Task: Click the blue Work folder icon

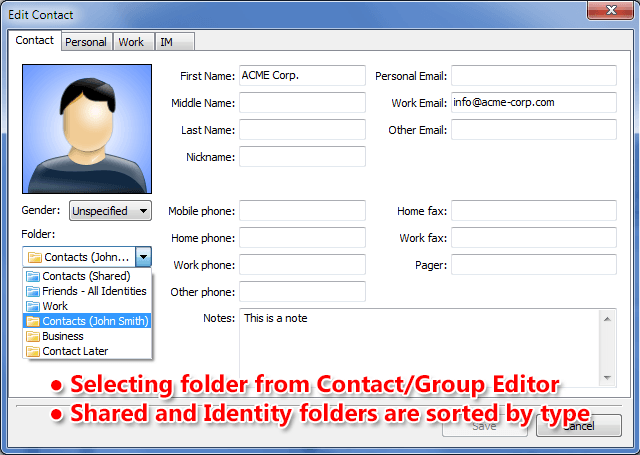Action: click(33, 306)
